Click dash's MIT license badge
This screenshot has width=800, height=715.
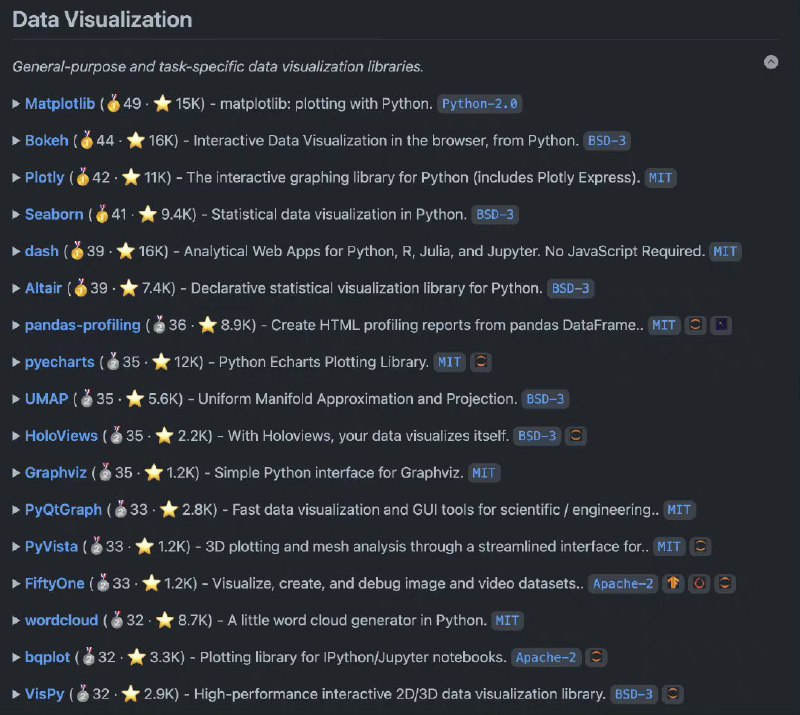coord(725,251)
